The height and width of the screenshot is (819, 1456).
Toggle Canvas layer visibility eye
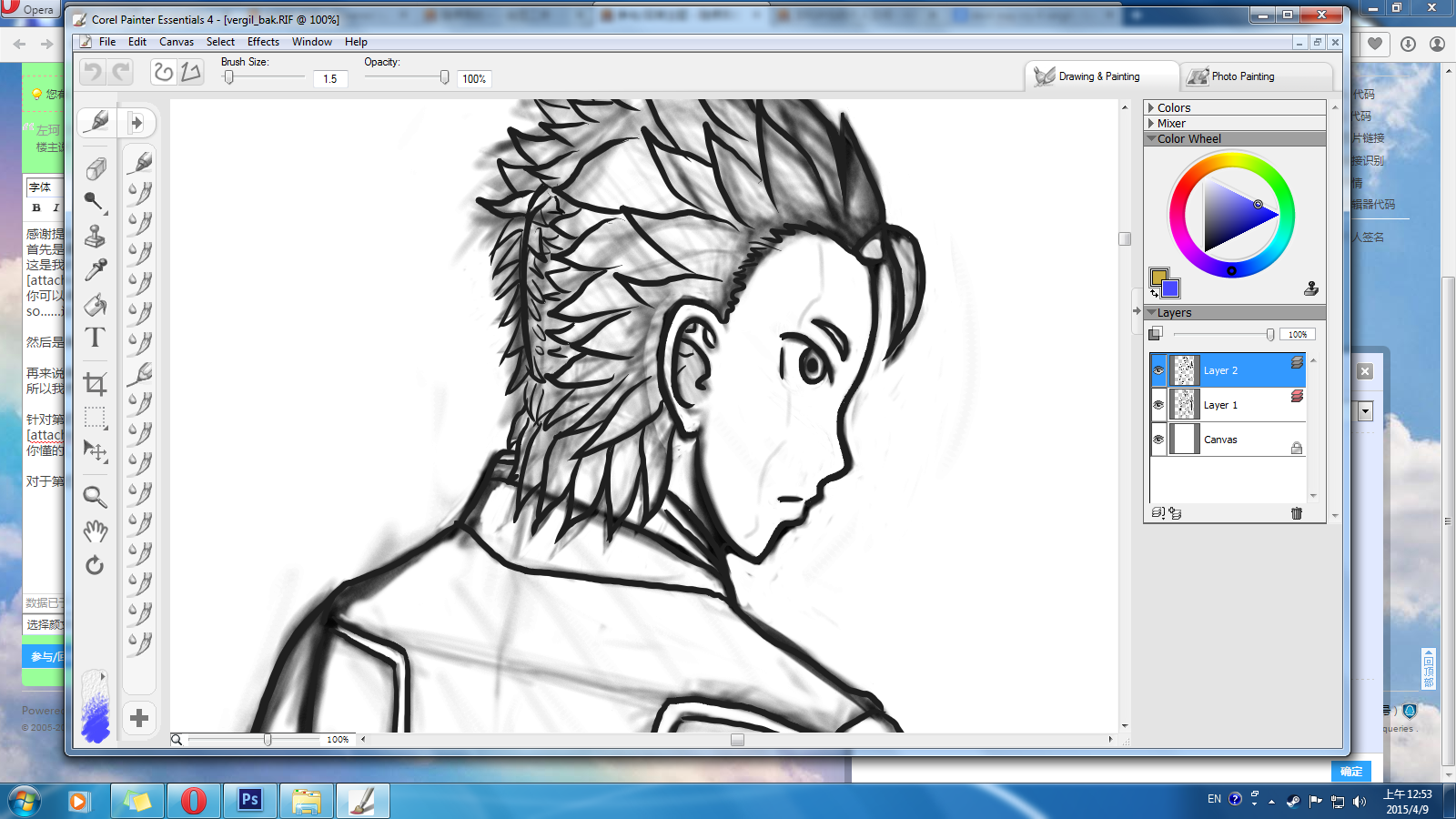pos(1158,440)
